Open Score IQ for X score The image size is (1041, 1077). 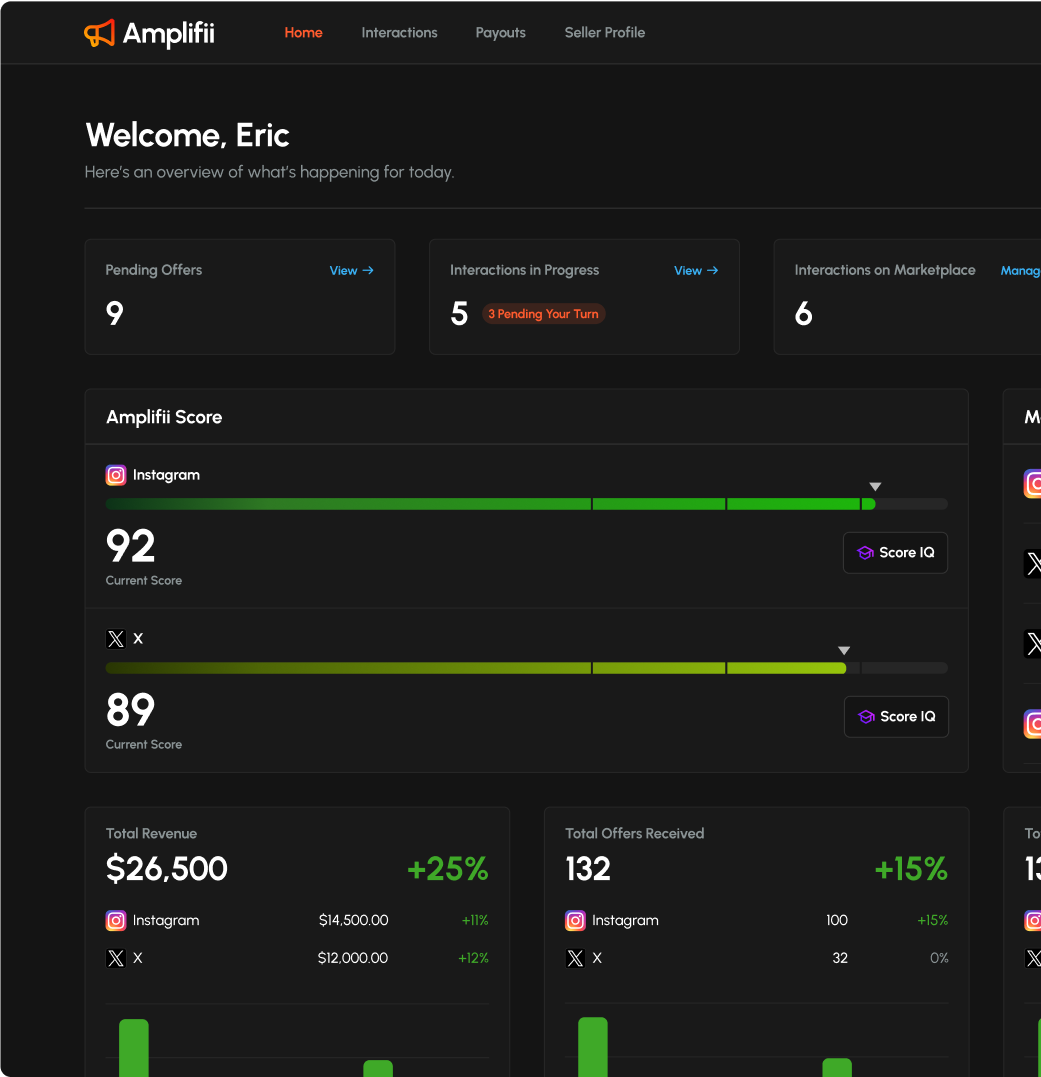point(896,717)
